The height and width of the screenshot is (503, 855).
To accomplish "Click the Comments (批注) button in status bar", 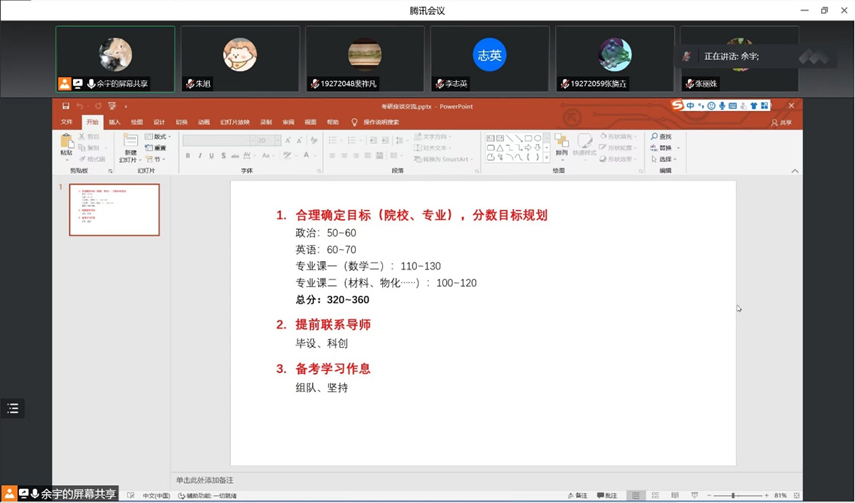I will click(x=607, y=495).
